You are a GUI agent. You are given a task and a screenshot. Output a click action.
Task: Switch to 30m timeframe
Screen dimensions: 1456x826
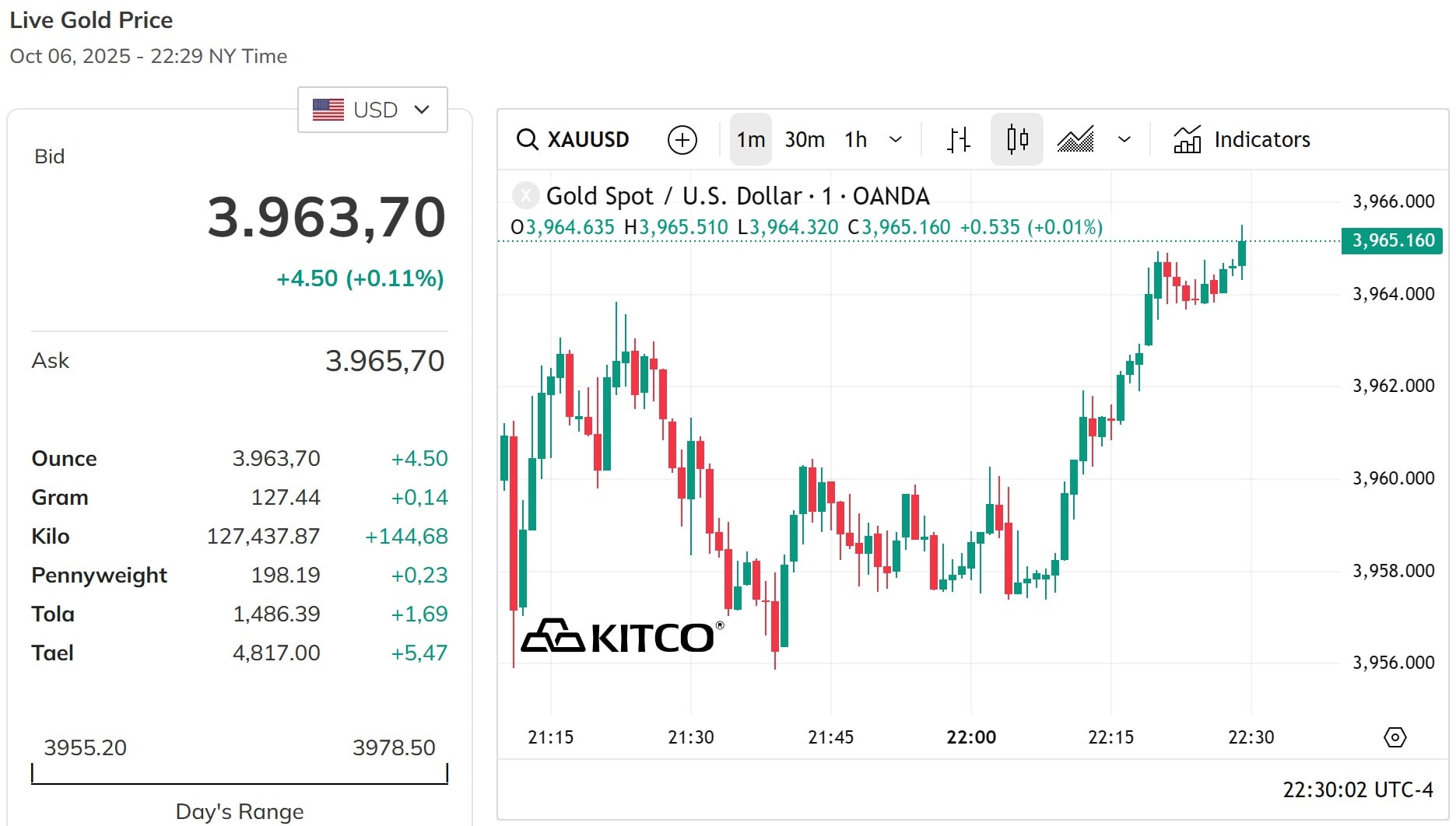(805, 140)
